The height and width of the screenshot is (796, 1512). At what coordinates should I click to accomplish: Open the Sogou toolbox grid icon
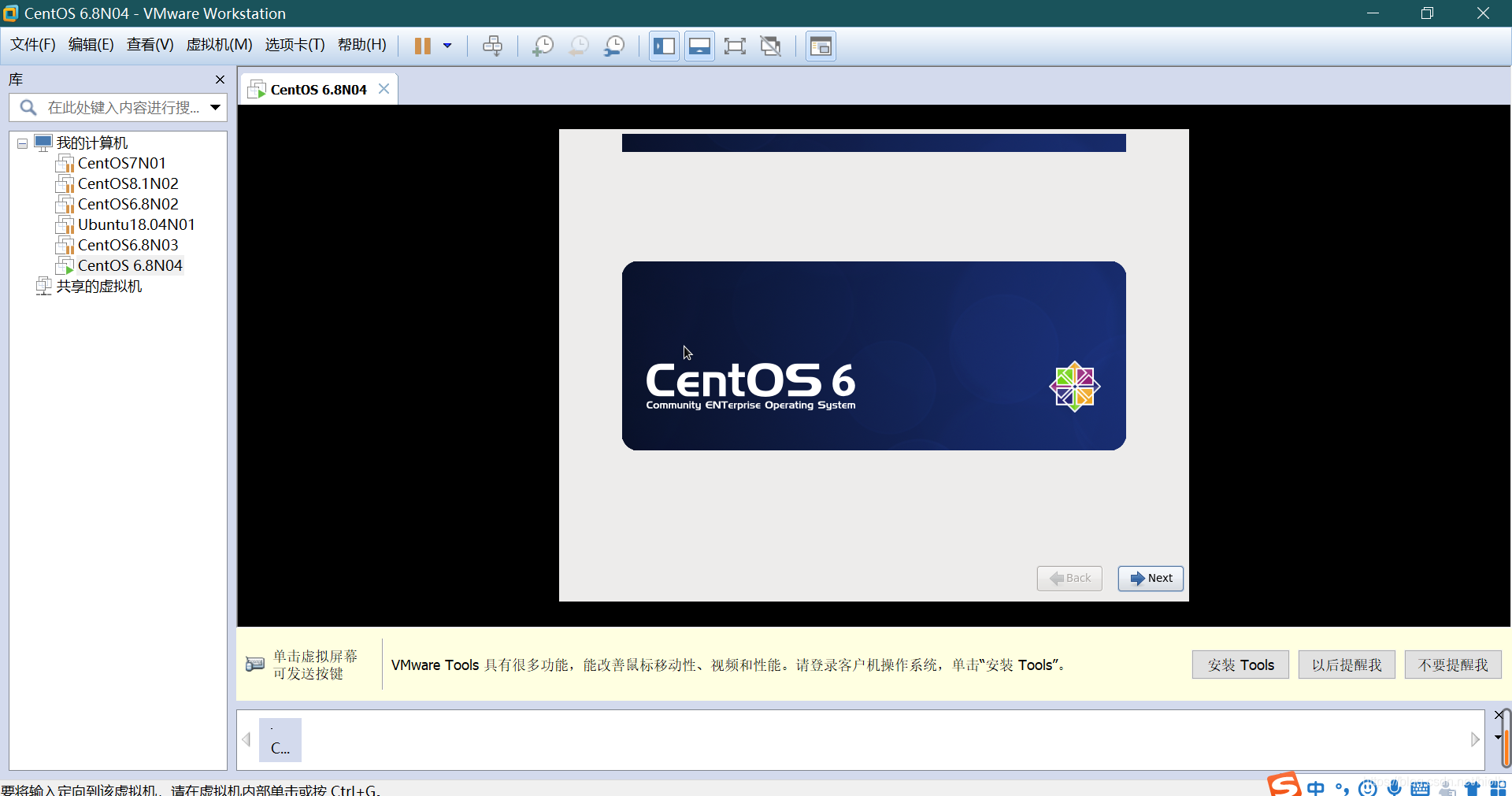[x=1498, y=788]
